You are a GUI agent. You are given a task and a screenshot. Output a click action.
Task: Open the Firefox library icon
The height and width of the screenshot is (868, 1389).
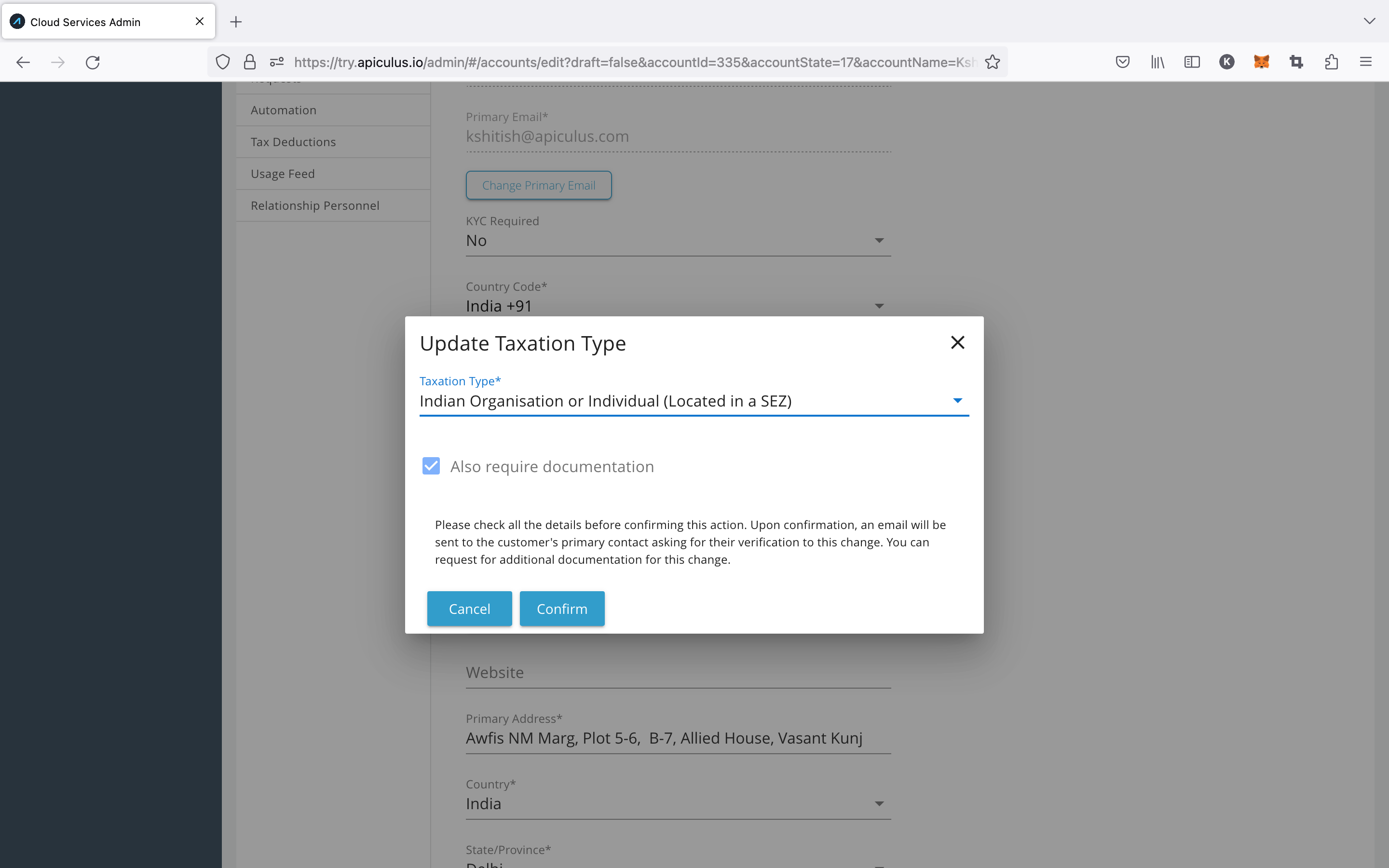pyautogui.click(x=1157, y=62)
